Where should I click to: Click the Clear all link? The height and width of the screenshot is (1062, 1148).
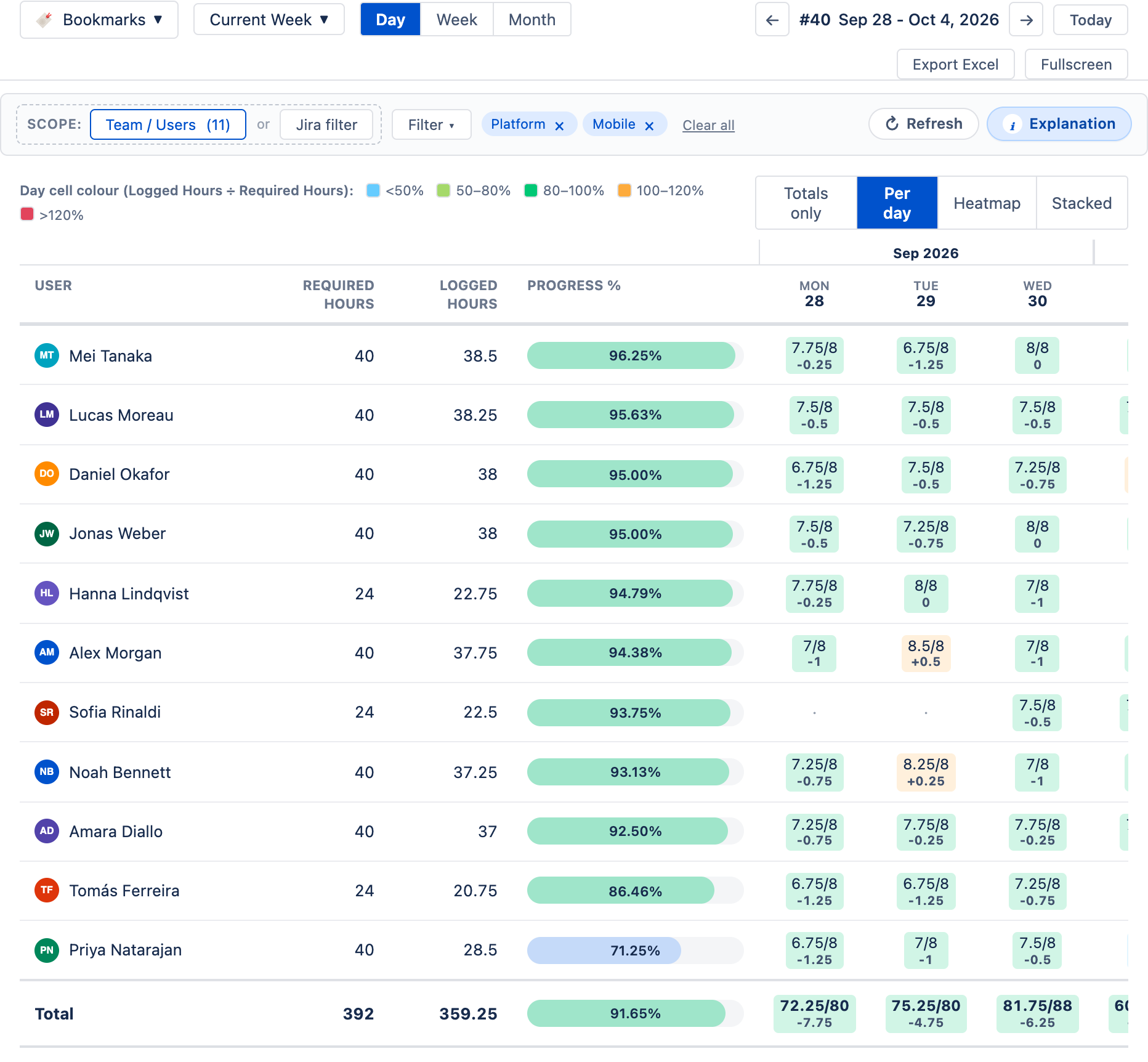click(x=708, y=126)
